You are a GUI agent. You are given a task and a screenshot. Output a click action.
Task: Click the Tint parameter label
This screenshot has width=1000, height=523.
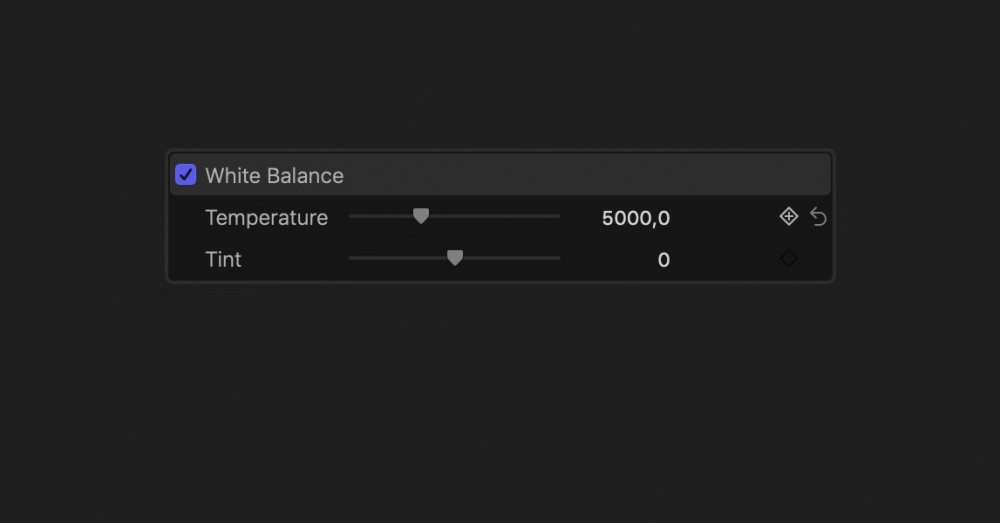[x=223, y=260]
